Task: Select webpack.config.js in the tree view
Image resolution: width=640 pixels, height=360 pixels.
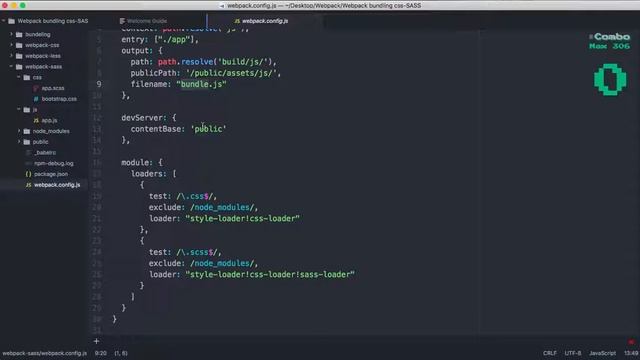Action: tap(57, 185)
